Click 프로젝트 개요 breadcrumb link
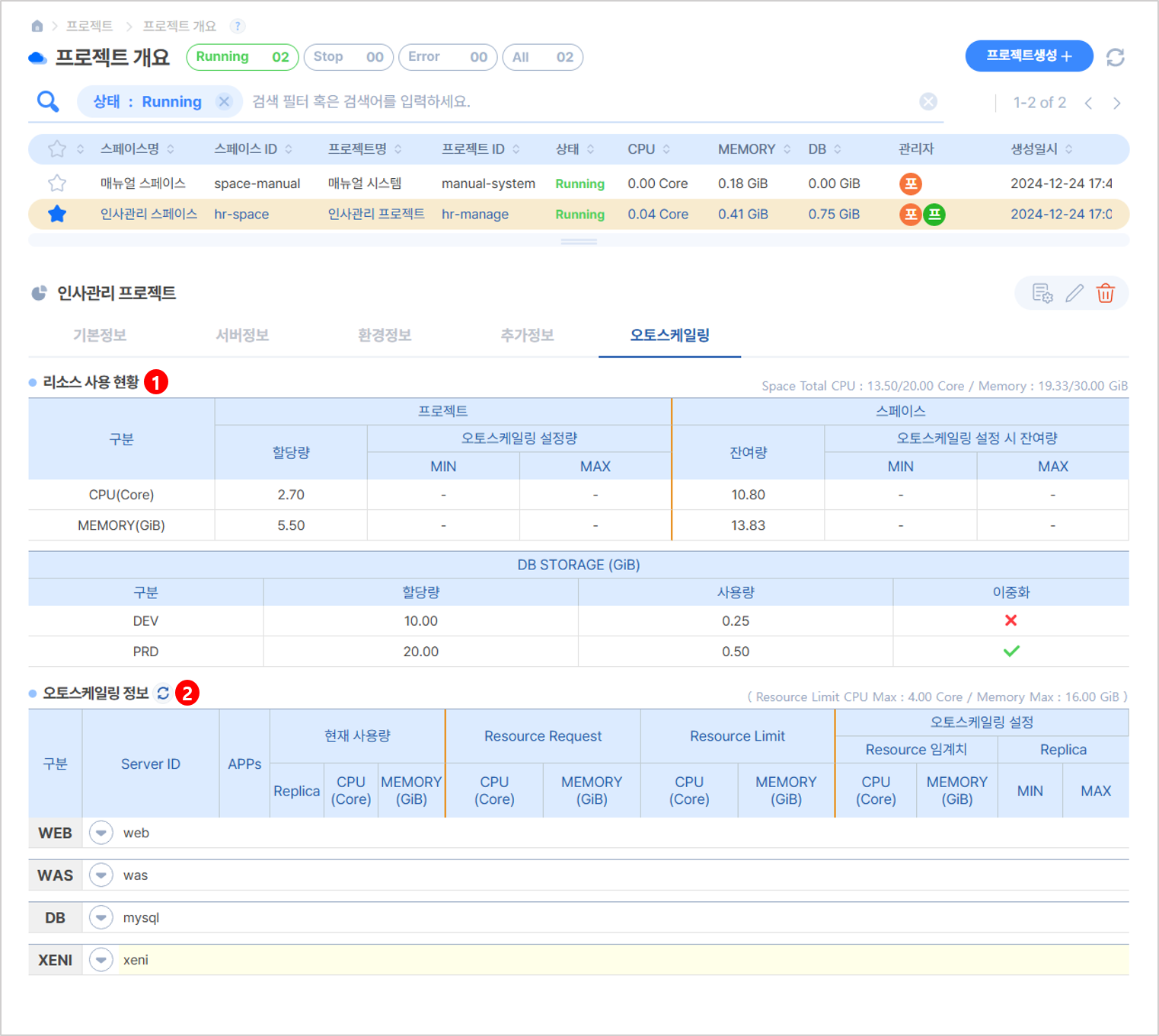Image resolution: width=1159 pixels, height=1036 pixels. (x=180, y=26)
